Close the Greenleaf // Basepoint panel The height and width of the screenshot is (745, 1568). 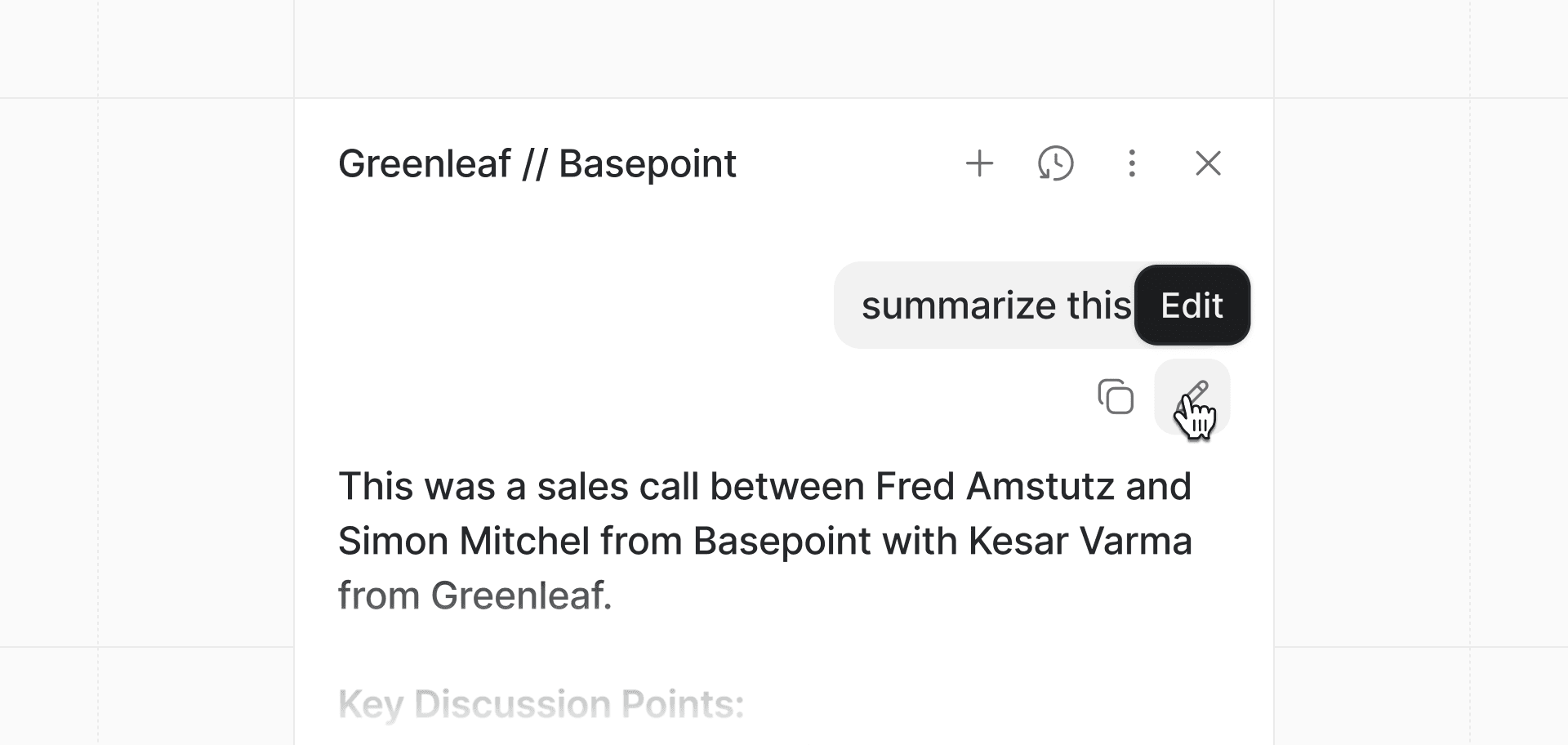1209,163
